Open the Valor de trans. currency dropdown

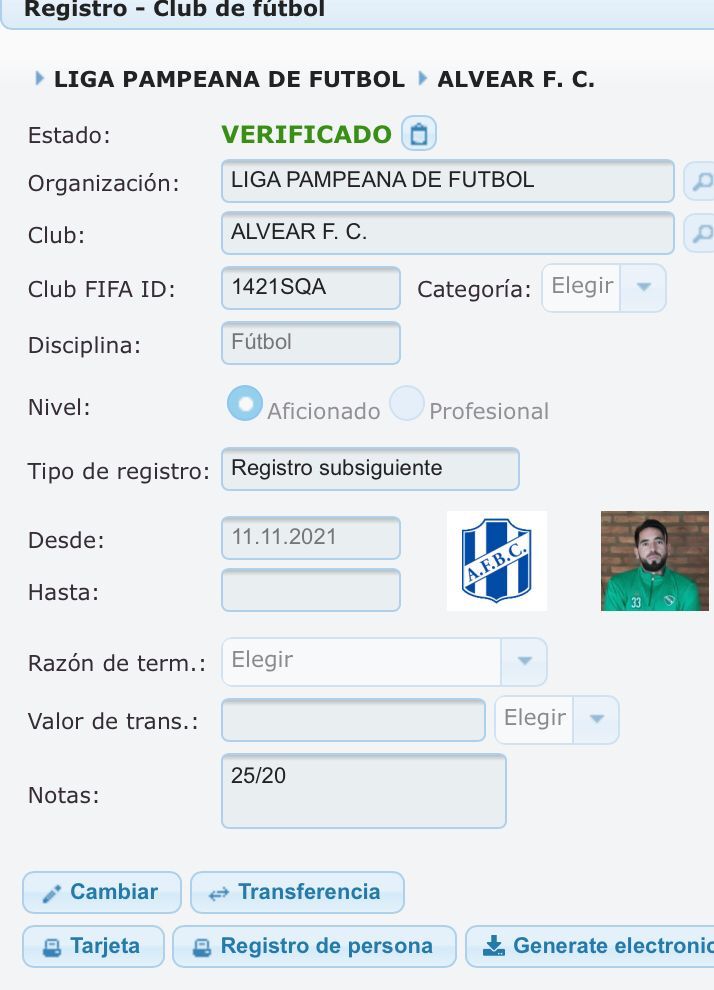tap(556, 720)
